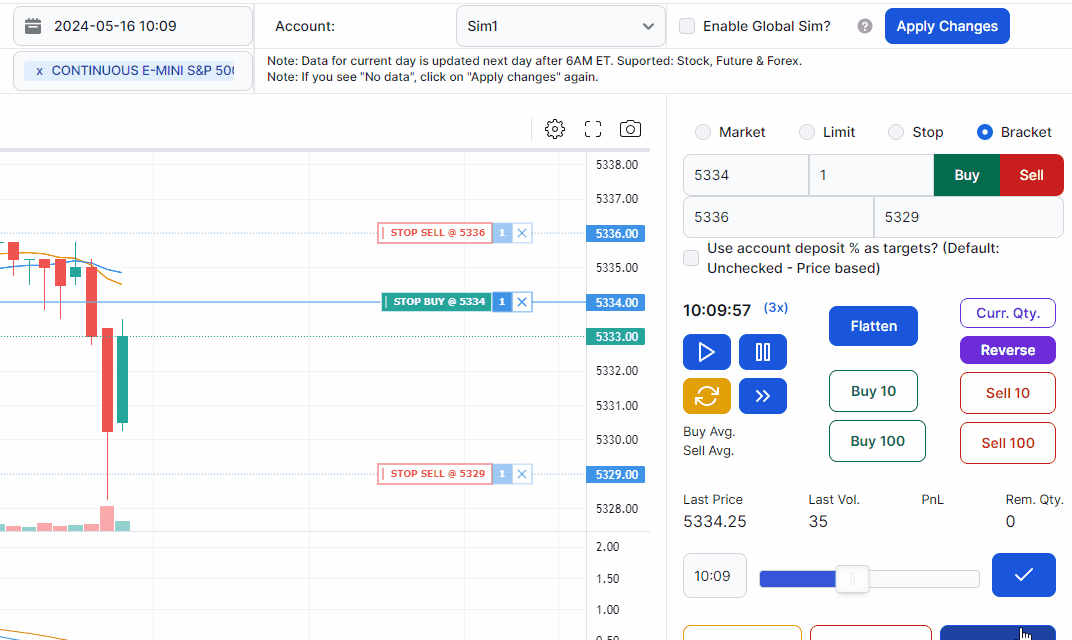1072x640 pixels.
Task: Click help icon beside Enable Global Sim
Action: click(865, 26)
